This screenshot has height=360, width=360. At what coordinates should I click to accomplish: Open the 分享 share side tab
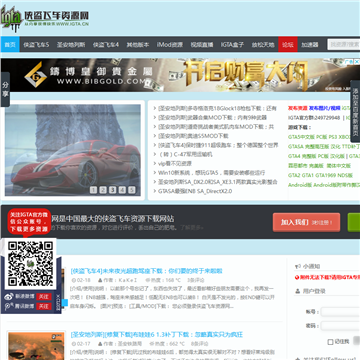(x=5, y=89)
